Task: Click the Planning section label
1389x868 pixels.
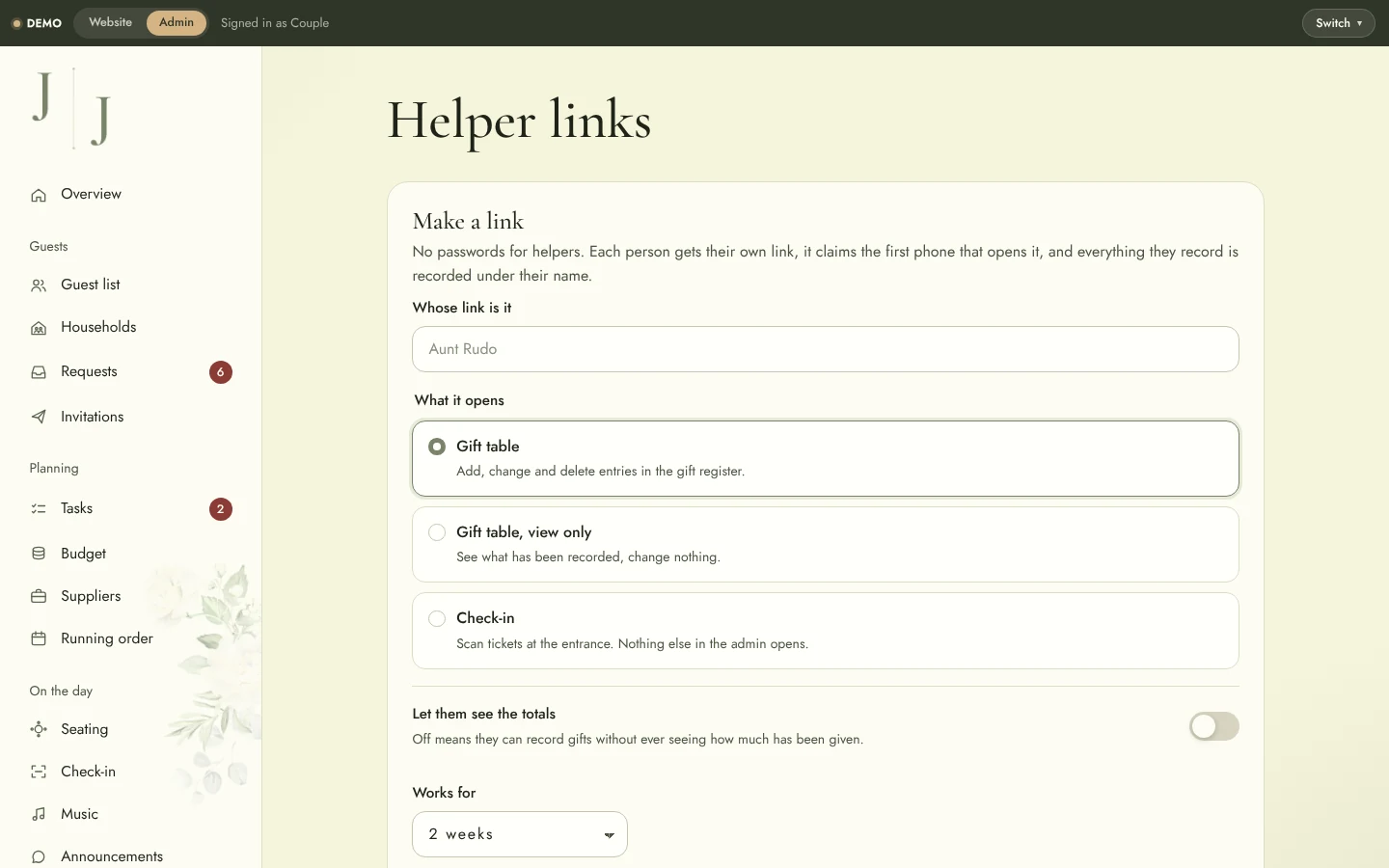Action: pos(54,469)
